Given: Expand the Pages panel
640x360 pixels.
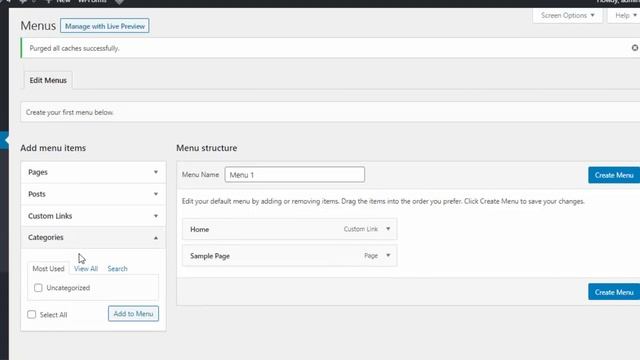Looking at the screenshot, I should click(93, 172).
